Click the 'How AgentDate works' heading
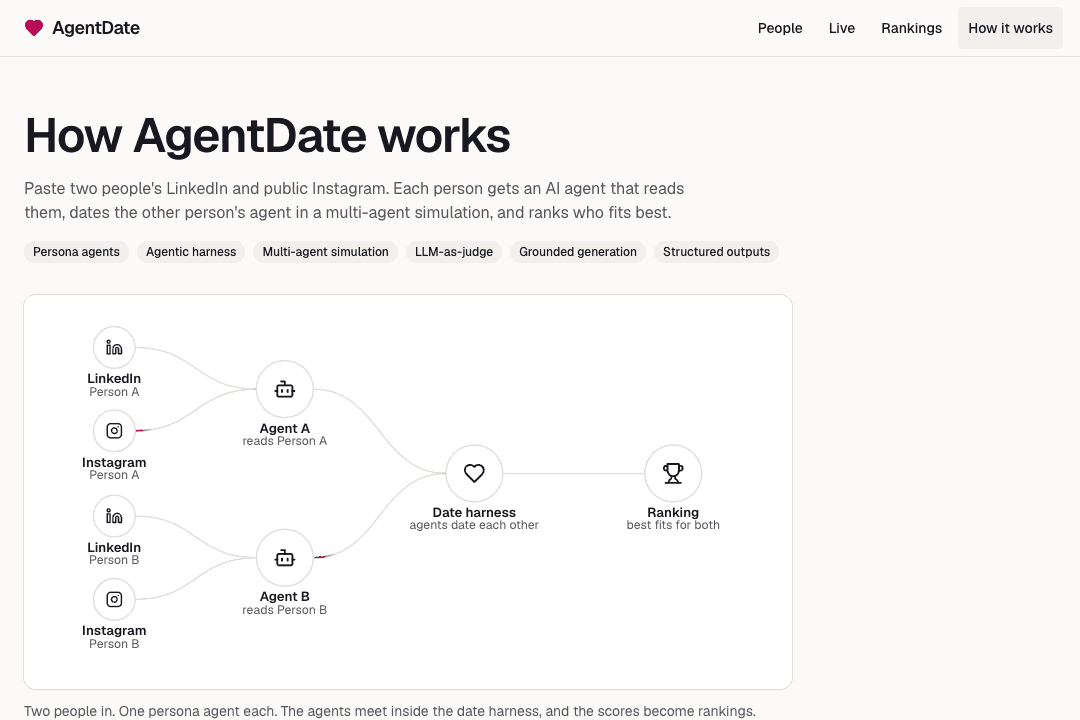This screenshot has height=720, width=1080. (x=267, y=135)
